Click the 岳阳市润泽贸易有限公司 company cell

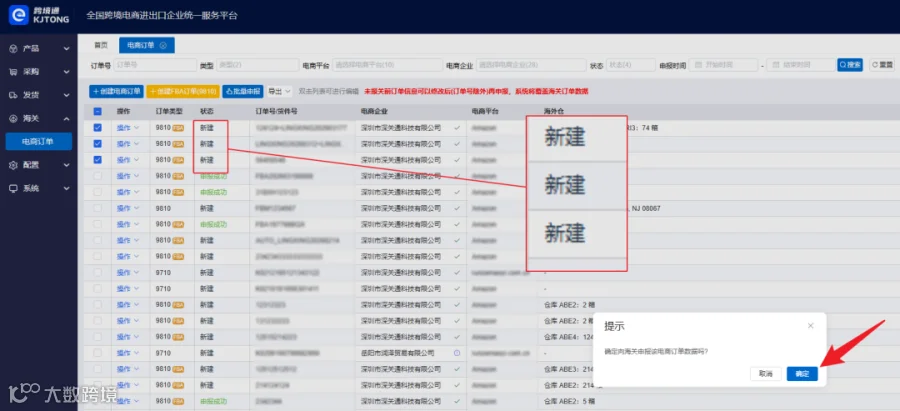click(x=398, y=353)
